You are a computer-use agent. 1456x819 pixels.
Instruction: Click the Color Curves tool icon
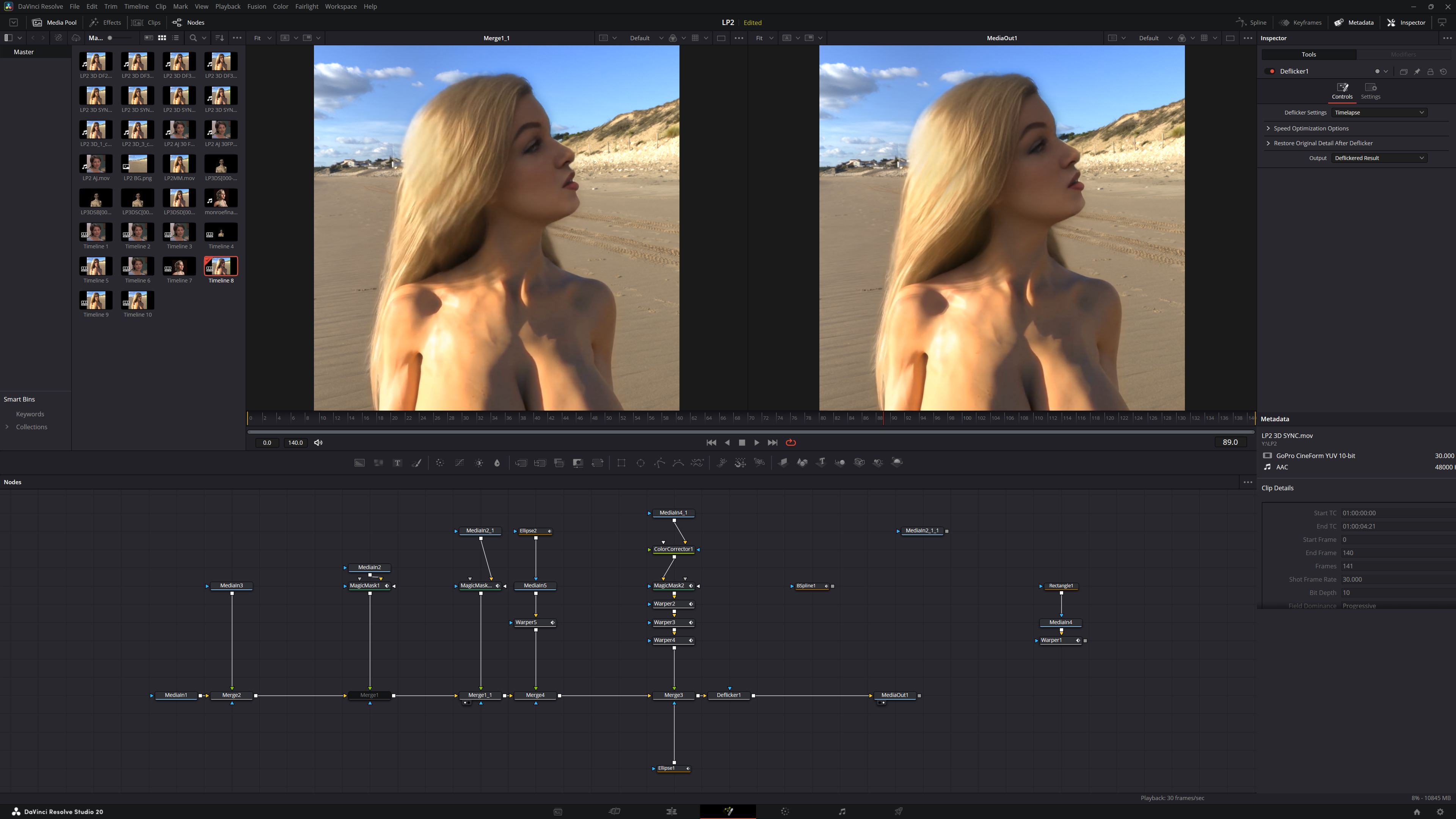coord(460,463)
